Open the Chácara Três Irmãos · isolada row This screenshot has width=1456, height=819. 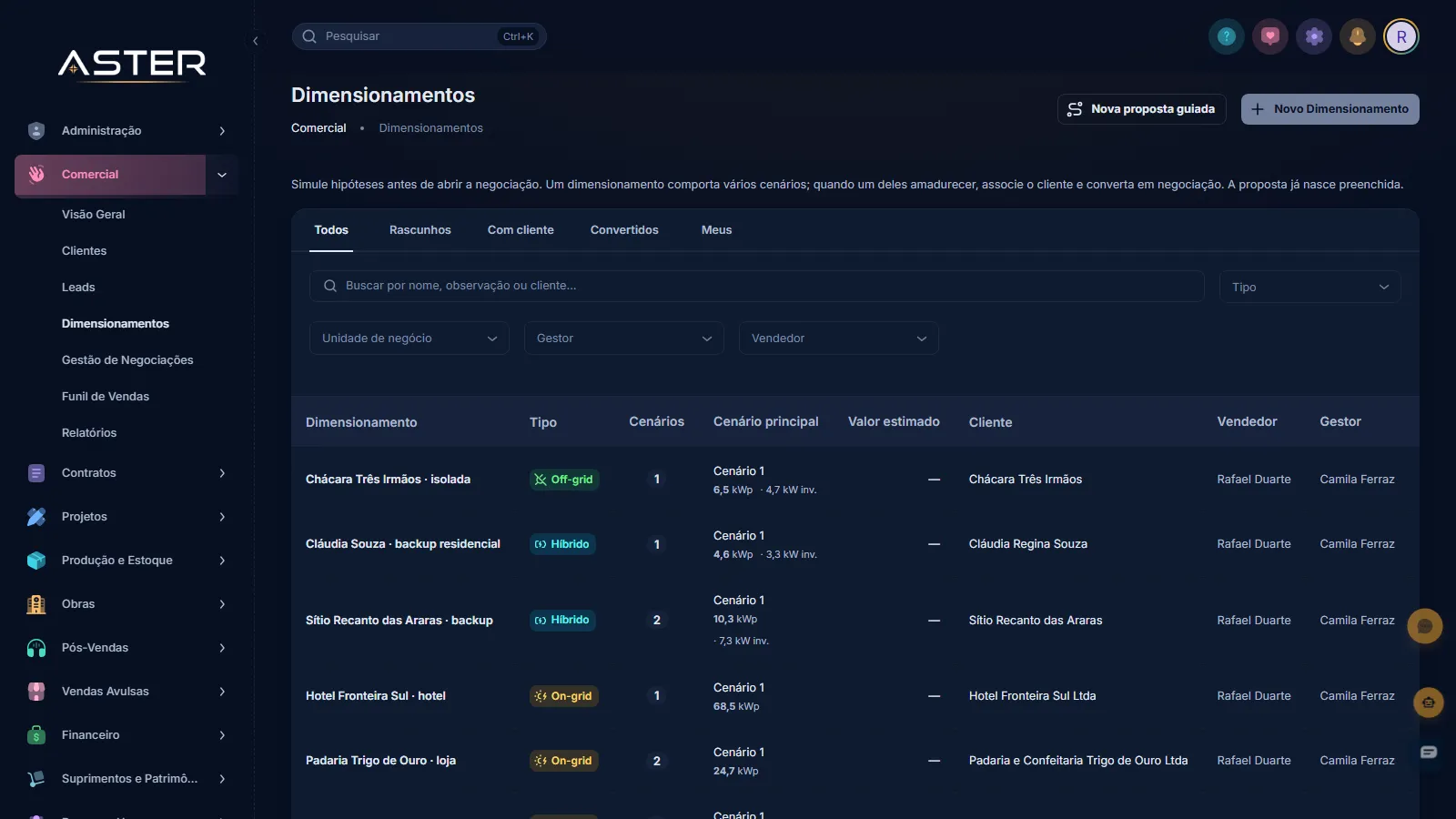(x=854, y=480)
